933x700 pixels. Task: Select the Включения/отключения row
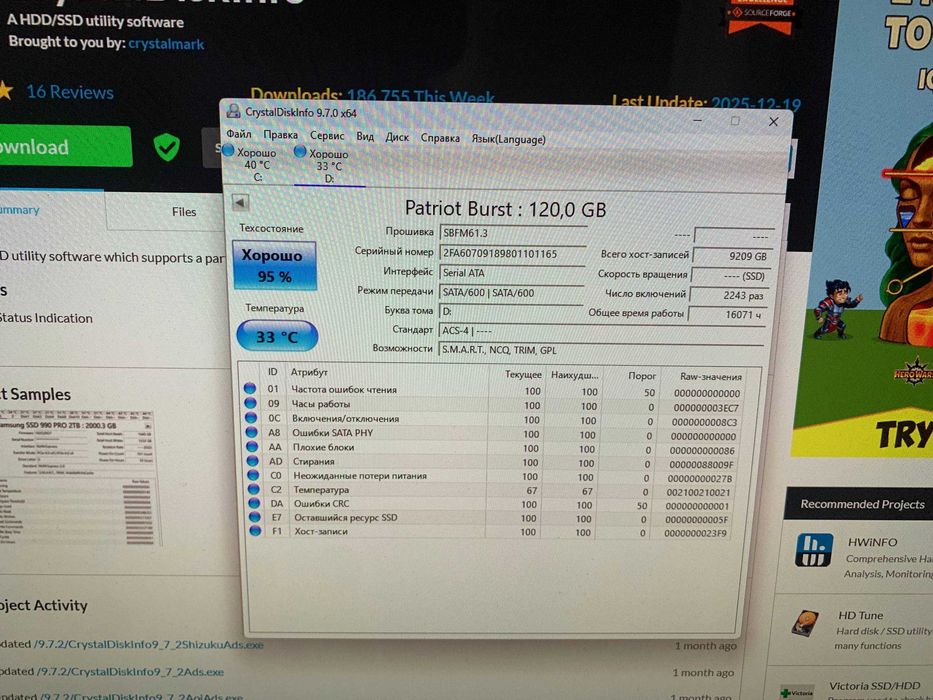pos(493,419)
